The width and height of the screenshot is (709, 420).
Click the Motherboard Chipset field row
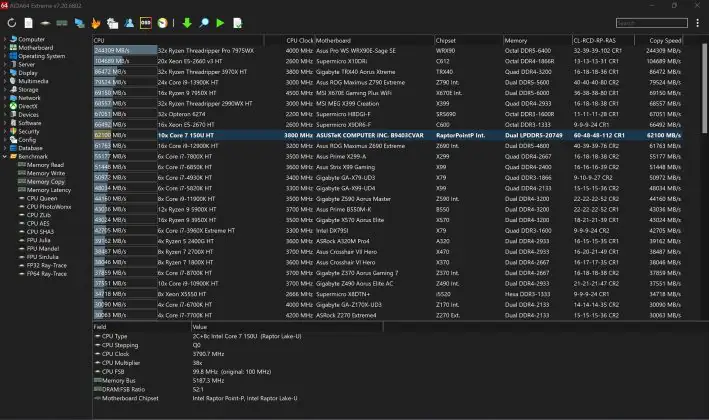tap(237, 398)
